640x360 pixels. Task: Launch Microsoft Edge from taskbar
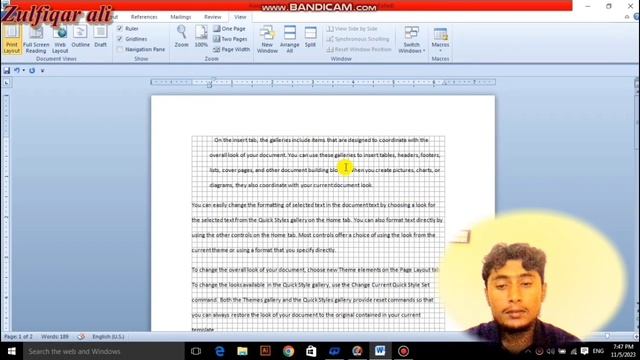coord(220,351)
